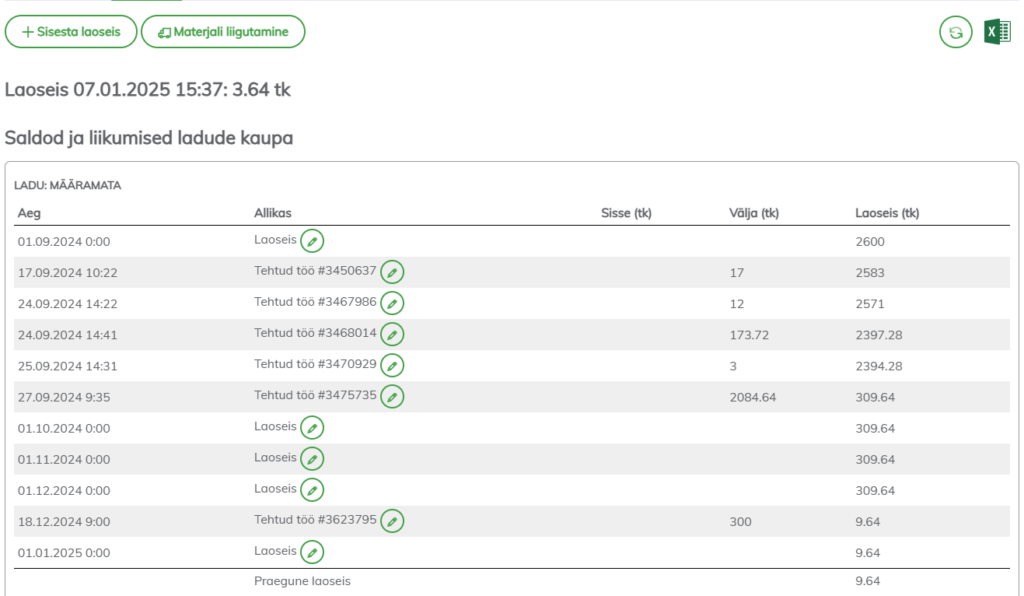1024x596 pixels.
Task: Export table using Excel icon
Action: (997, 32)
